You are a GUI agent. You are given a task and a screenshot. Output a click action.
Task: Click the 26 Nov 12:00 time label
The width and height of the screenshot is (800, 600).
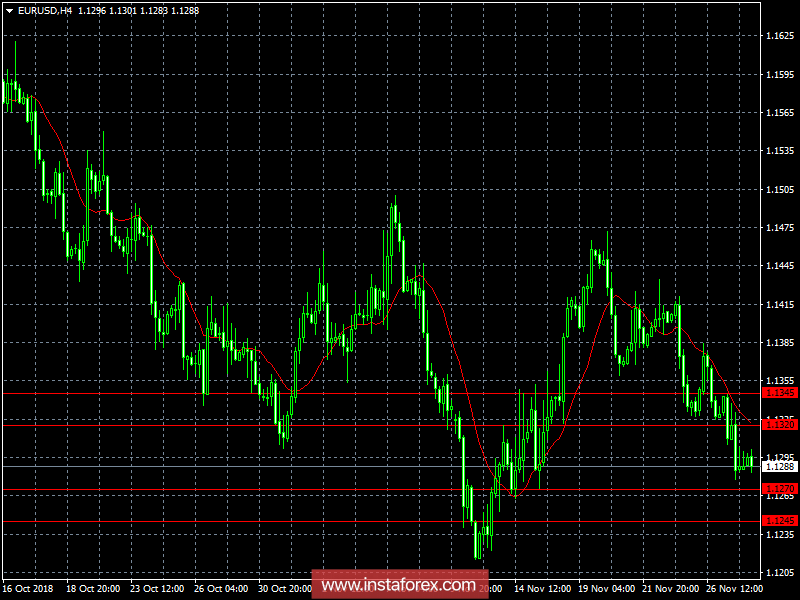tap(735, 588)
